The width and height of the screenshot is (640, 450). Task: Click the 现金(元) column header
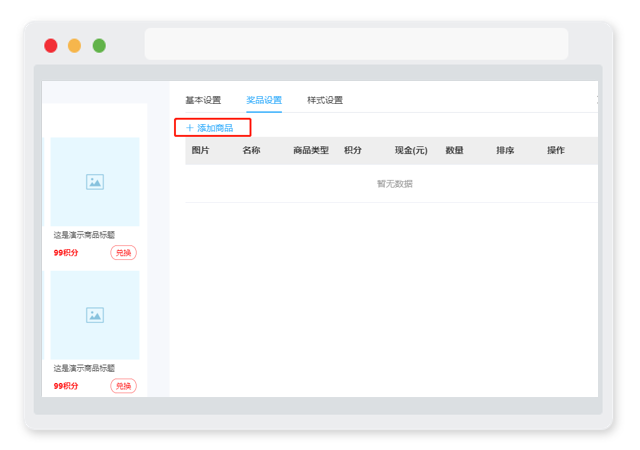(x=411, y=150)
